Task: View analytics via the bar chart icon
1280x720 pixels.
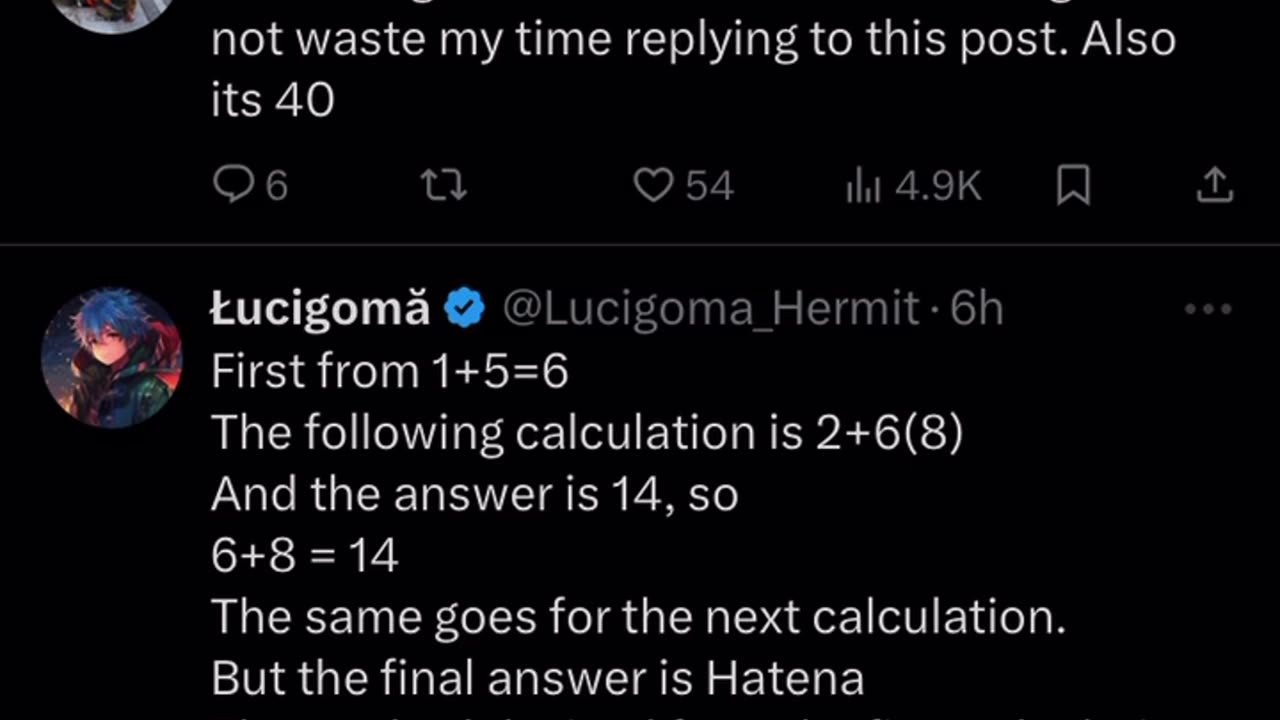Action: [x=862, y=186]
